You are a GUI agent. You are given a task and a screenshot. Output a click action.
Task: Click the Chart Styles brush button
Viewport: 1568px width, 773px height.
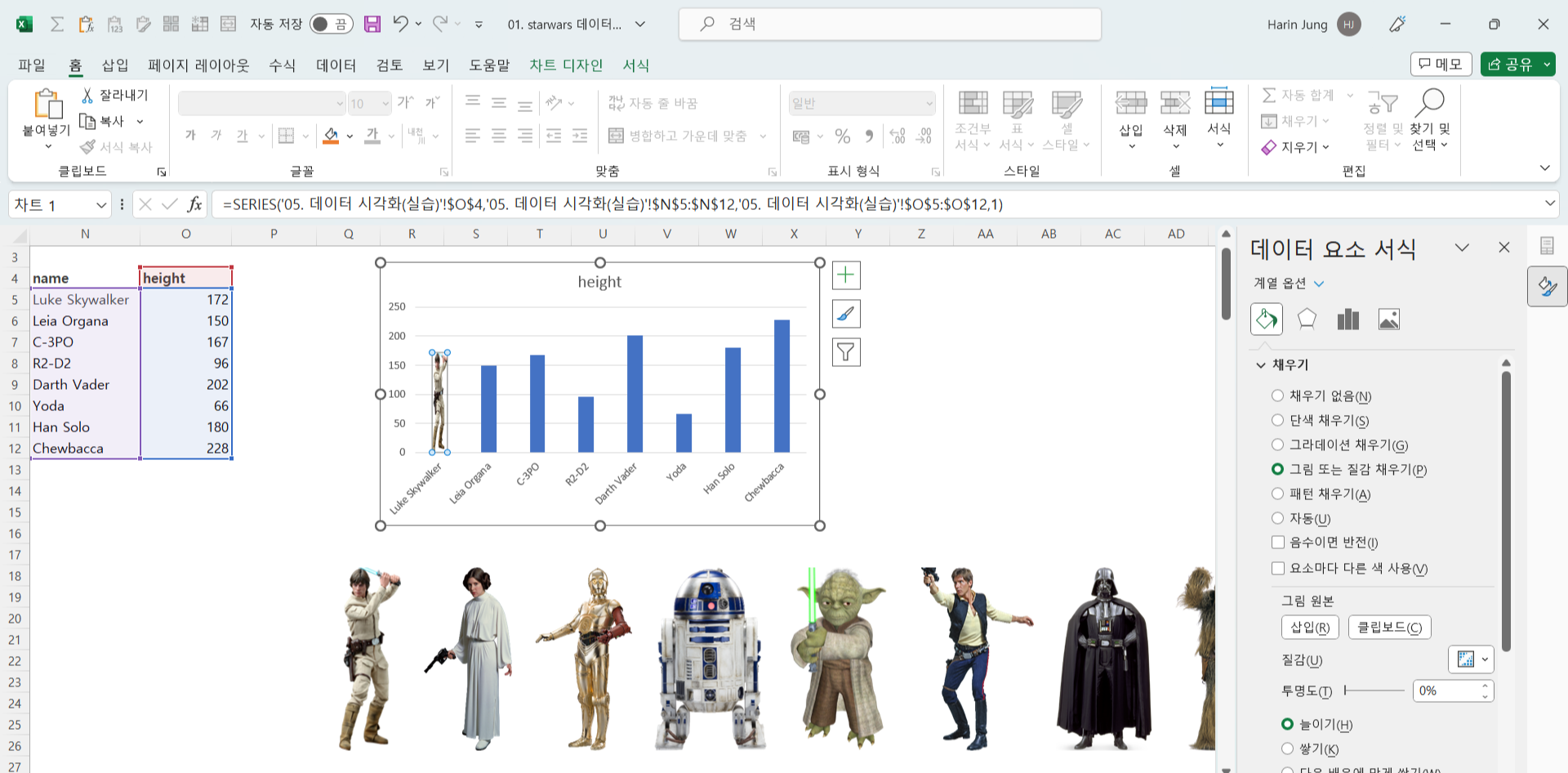pos(846,314)
